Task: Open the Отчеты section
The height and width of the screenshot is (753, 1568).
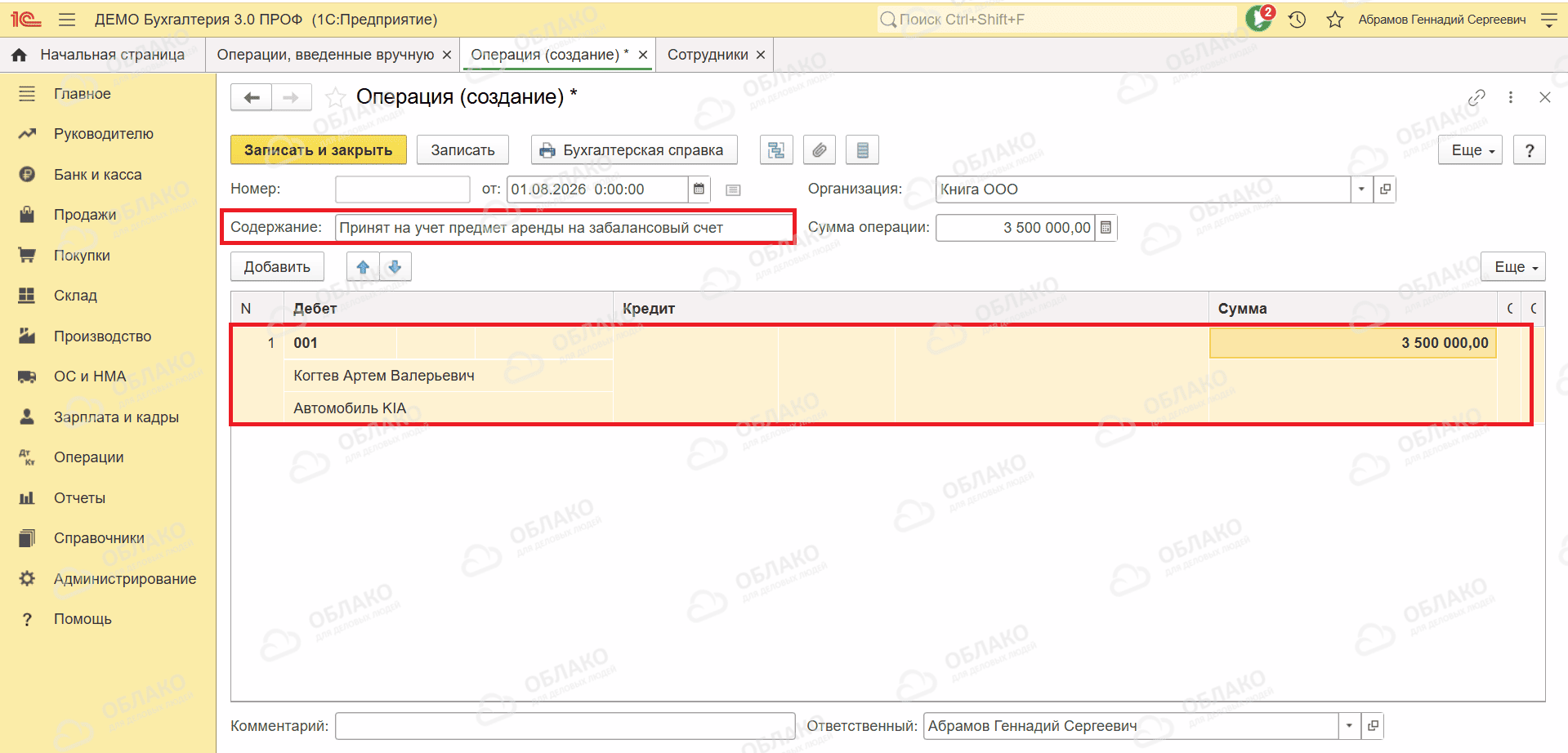Action: pyautogui.click(x=108, y=498)
